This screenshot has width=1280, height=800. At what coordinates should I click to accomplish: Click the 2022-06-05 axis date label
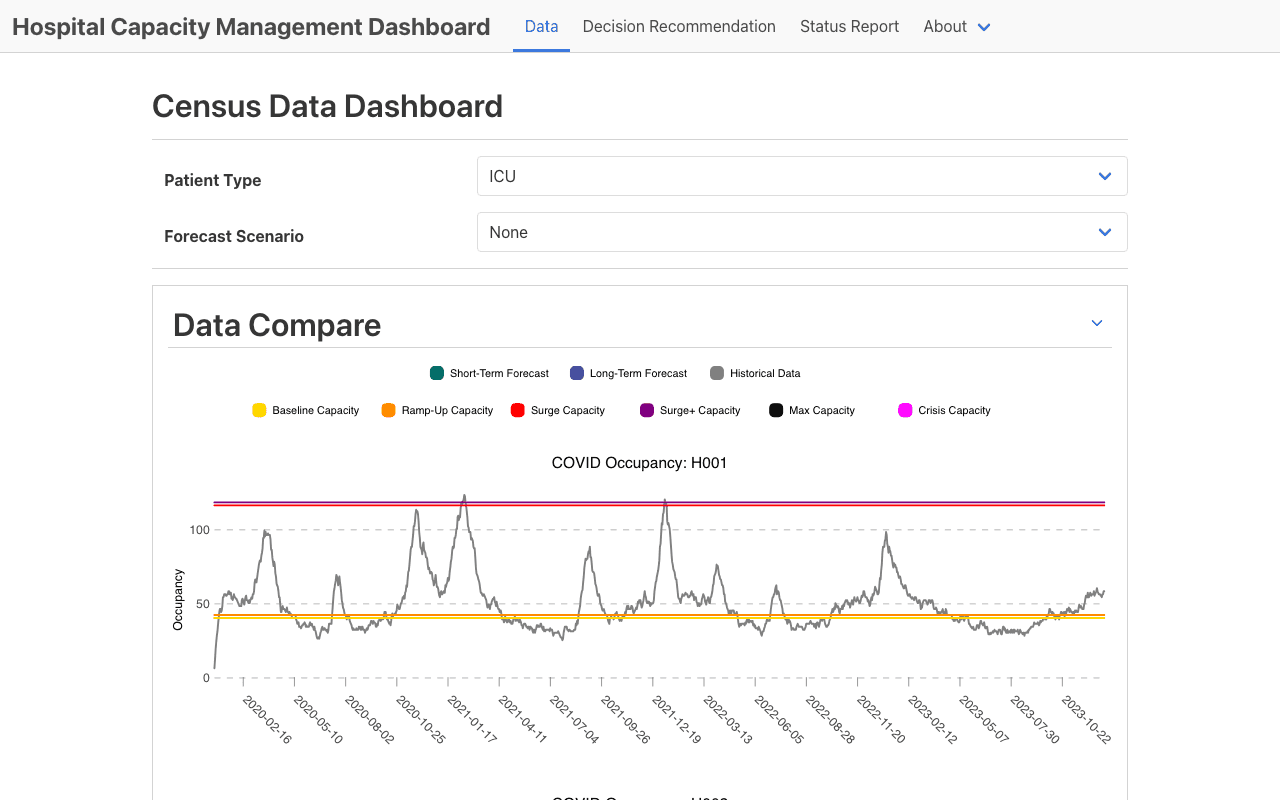[x=779, y=720]
